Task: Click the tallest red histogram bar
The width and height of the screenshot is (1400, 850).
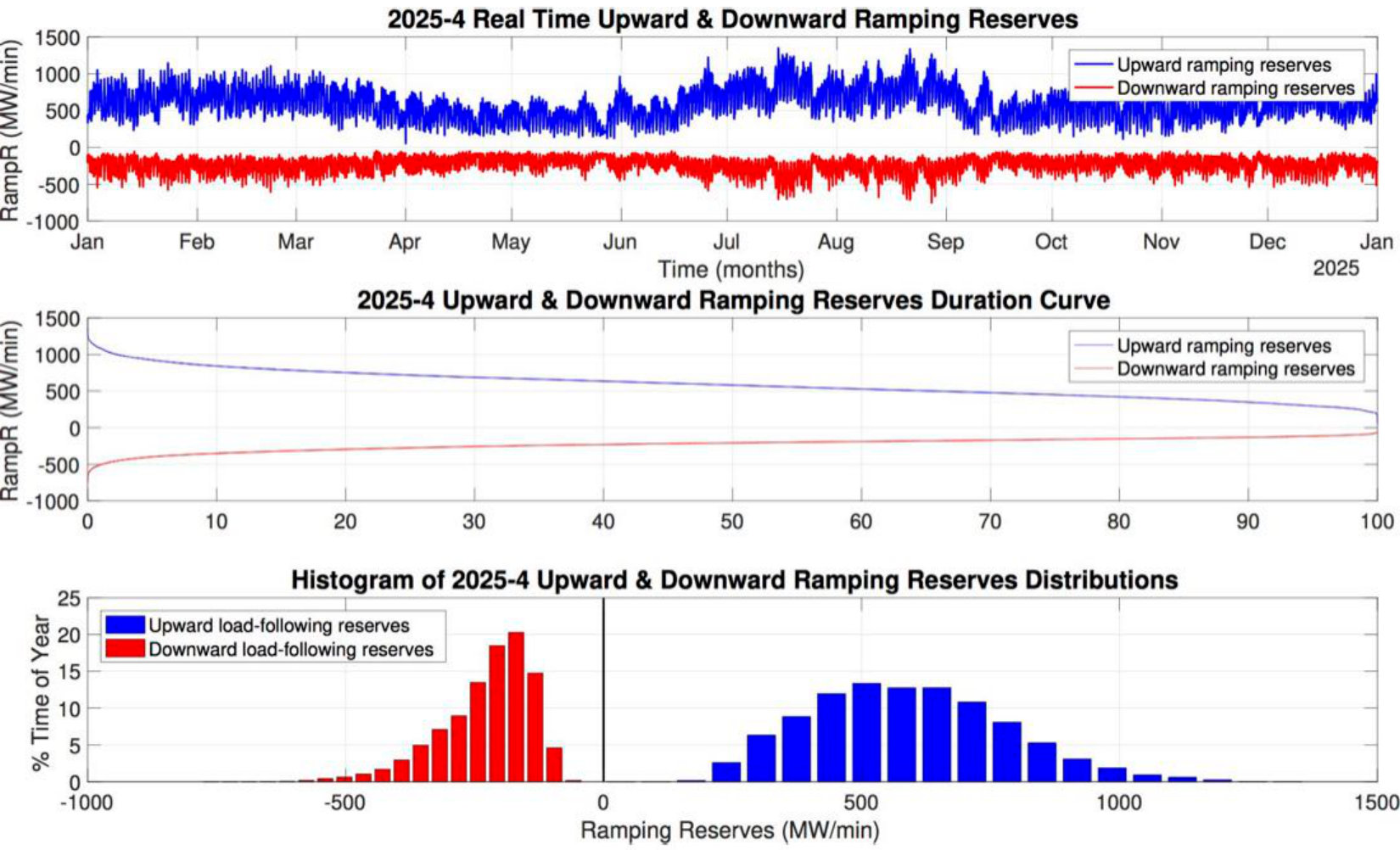Action: coord(516,707)
